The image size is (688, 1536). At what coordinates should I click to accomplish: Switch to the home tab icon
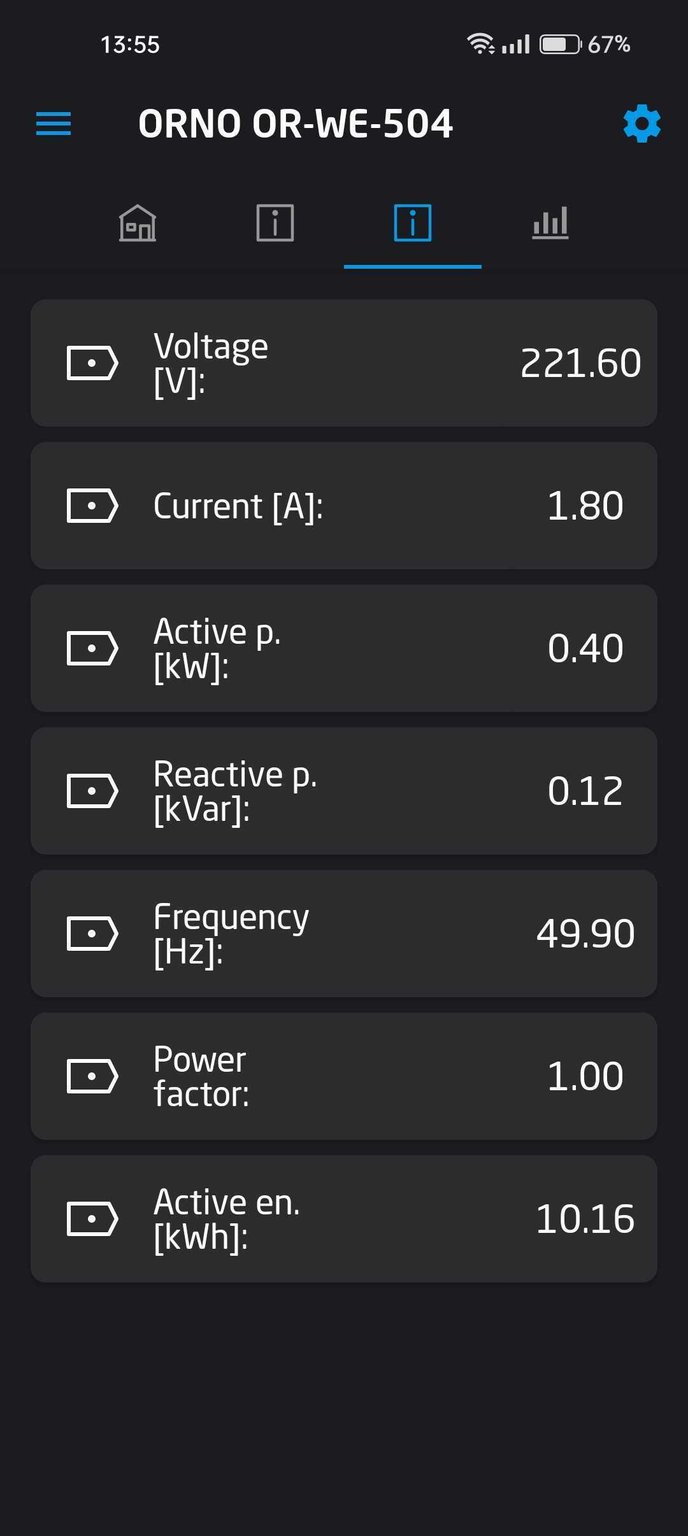coord(137,222)
